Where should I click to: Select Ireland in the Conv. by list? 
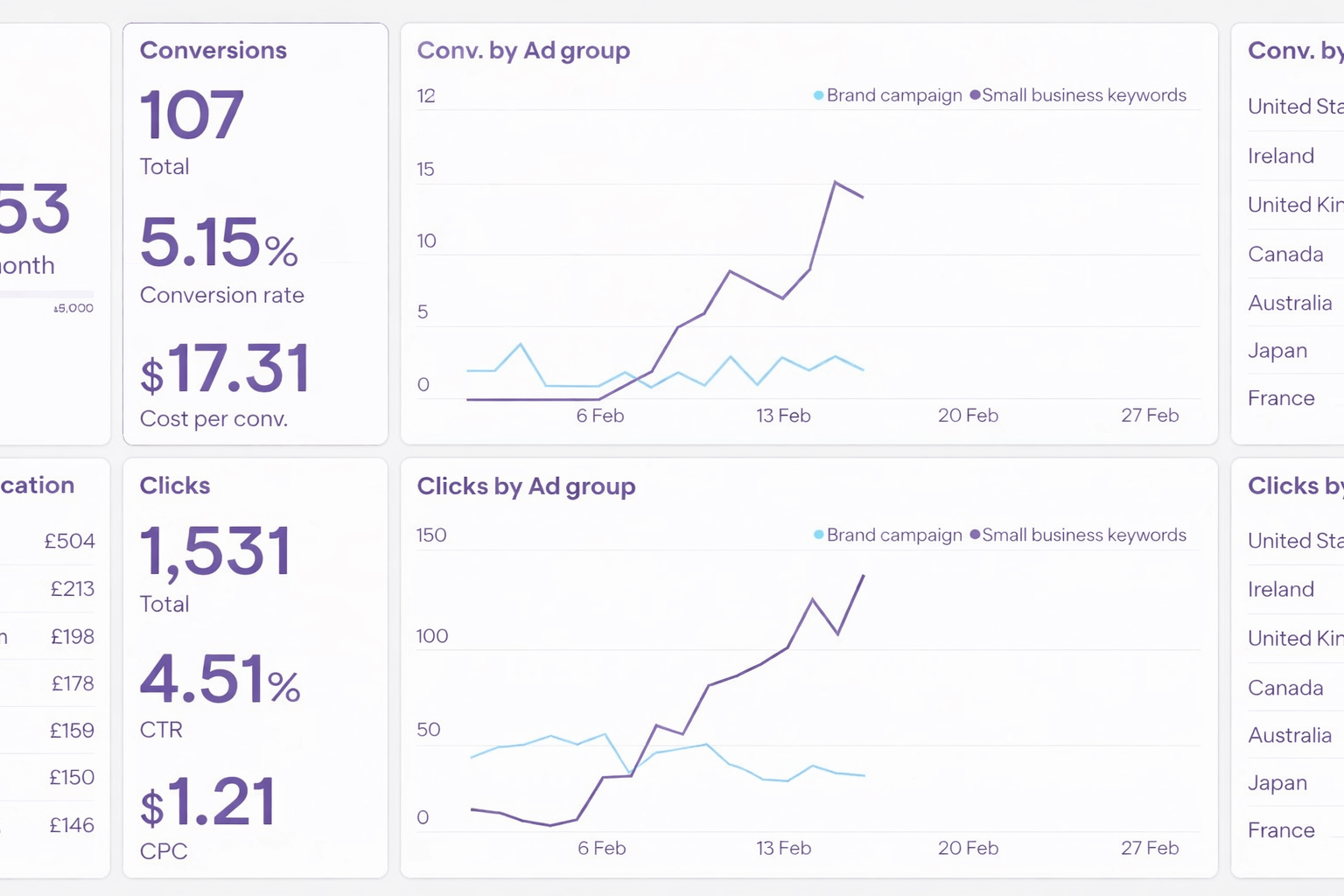coord(1281,156)
